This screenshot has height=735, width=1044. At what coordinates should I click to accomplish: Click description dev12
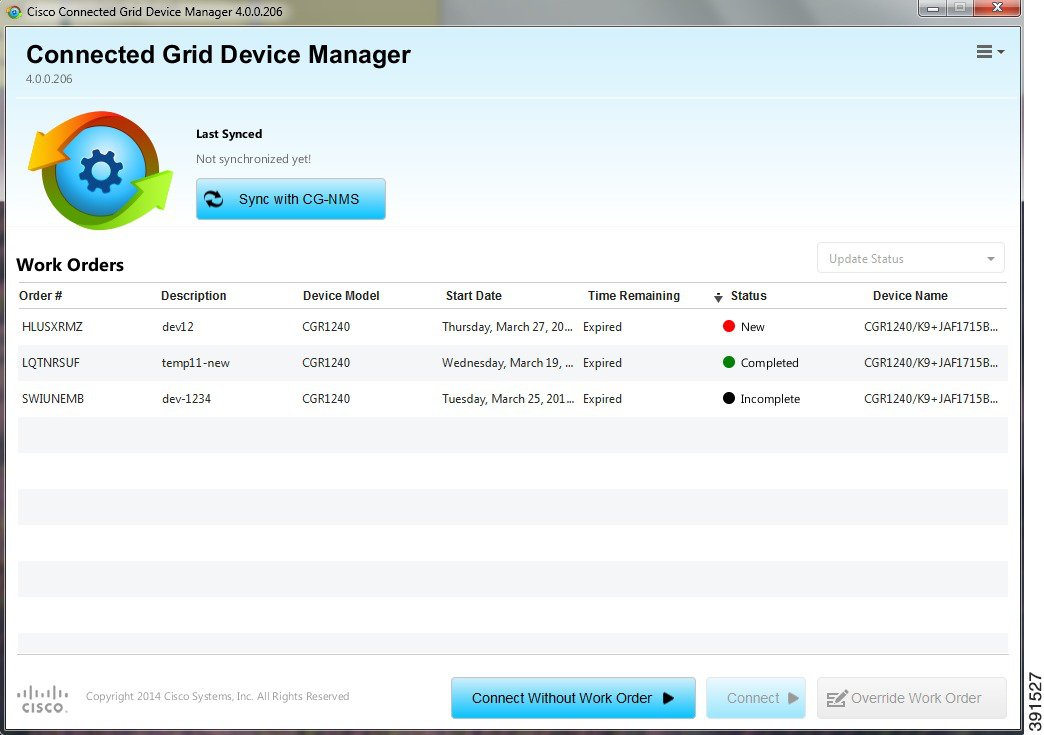point(178,327)
